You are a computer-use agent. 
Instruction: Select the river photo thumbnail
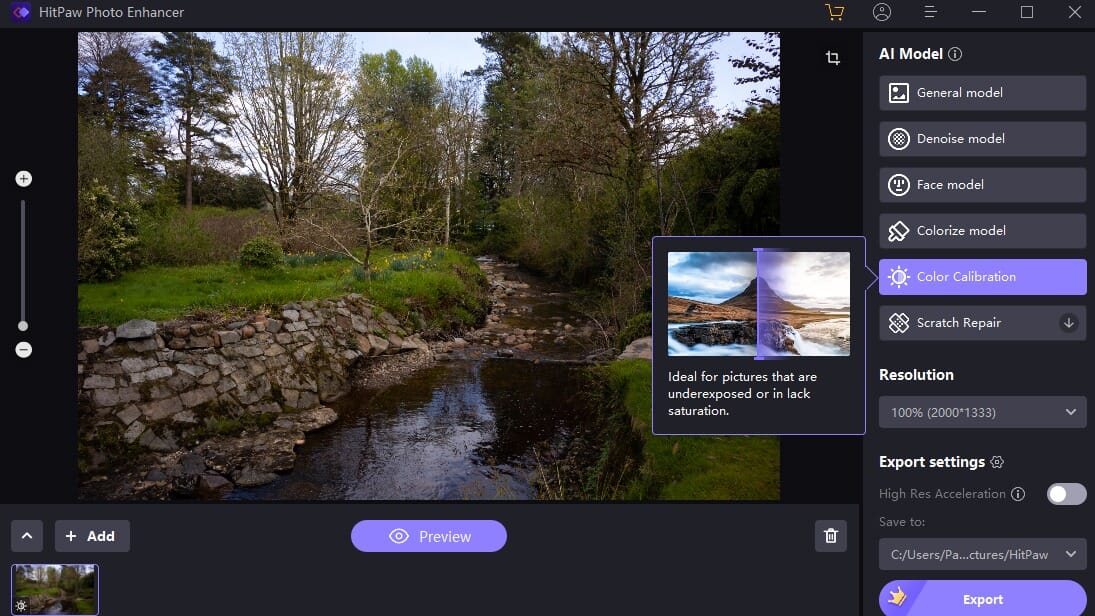[x=55, y=589]
